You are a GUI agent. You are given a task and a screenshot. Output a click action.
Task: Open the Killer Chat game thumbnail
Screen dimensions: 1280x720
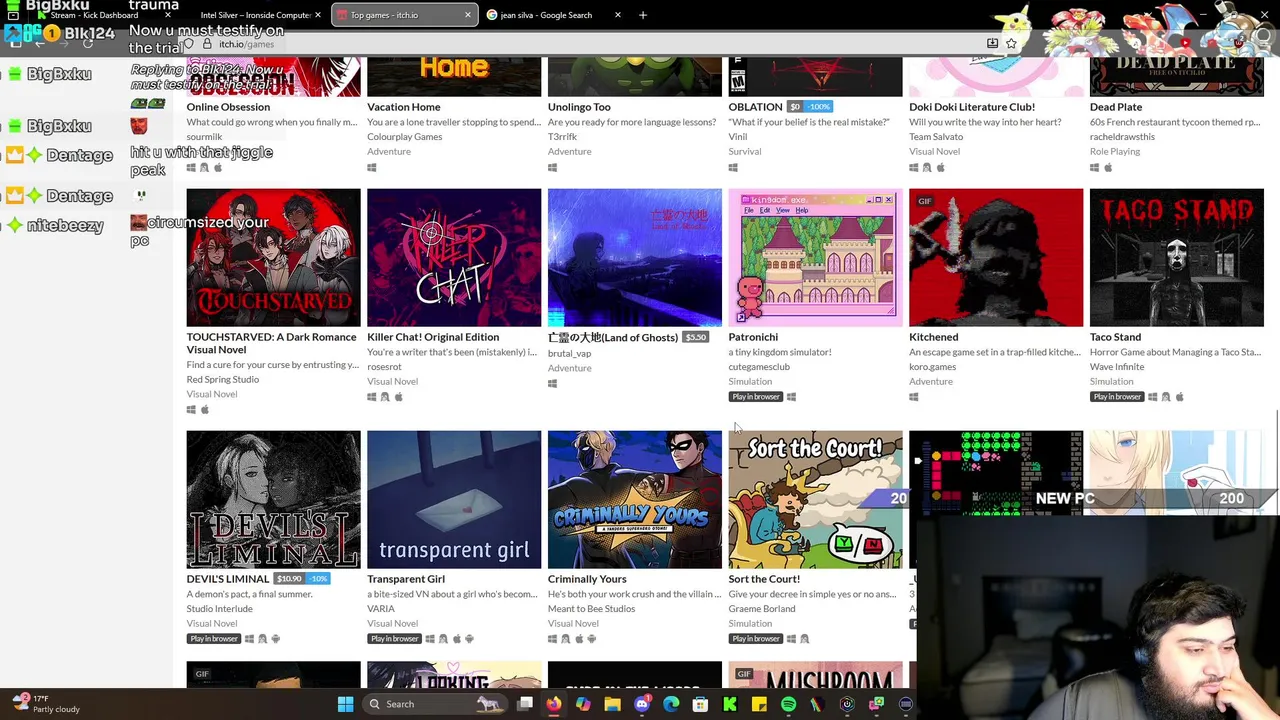tap(454, 258)
